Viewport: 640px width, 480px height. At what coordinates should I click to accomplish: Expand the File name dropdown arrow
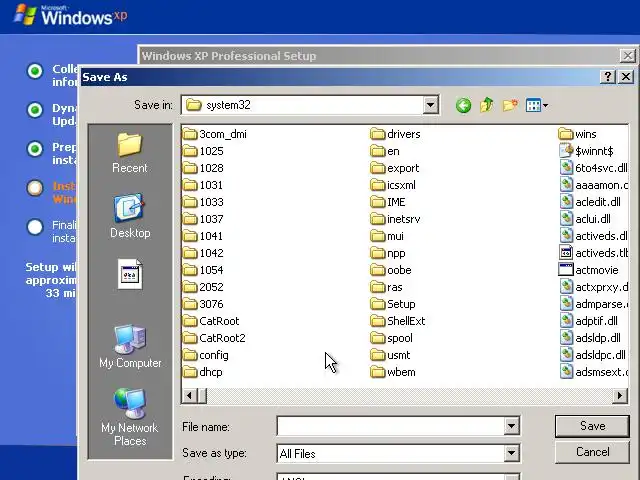coord(511,427)
